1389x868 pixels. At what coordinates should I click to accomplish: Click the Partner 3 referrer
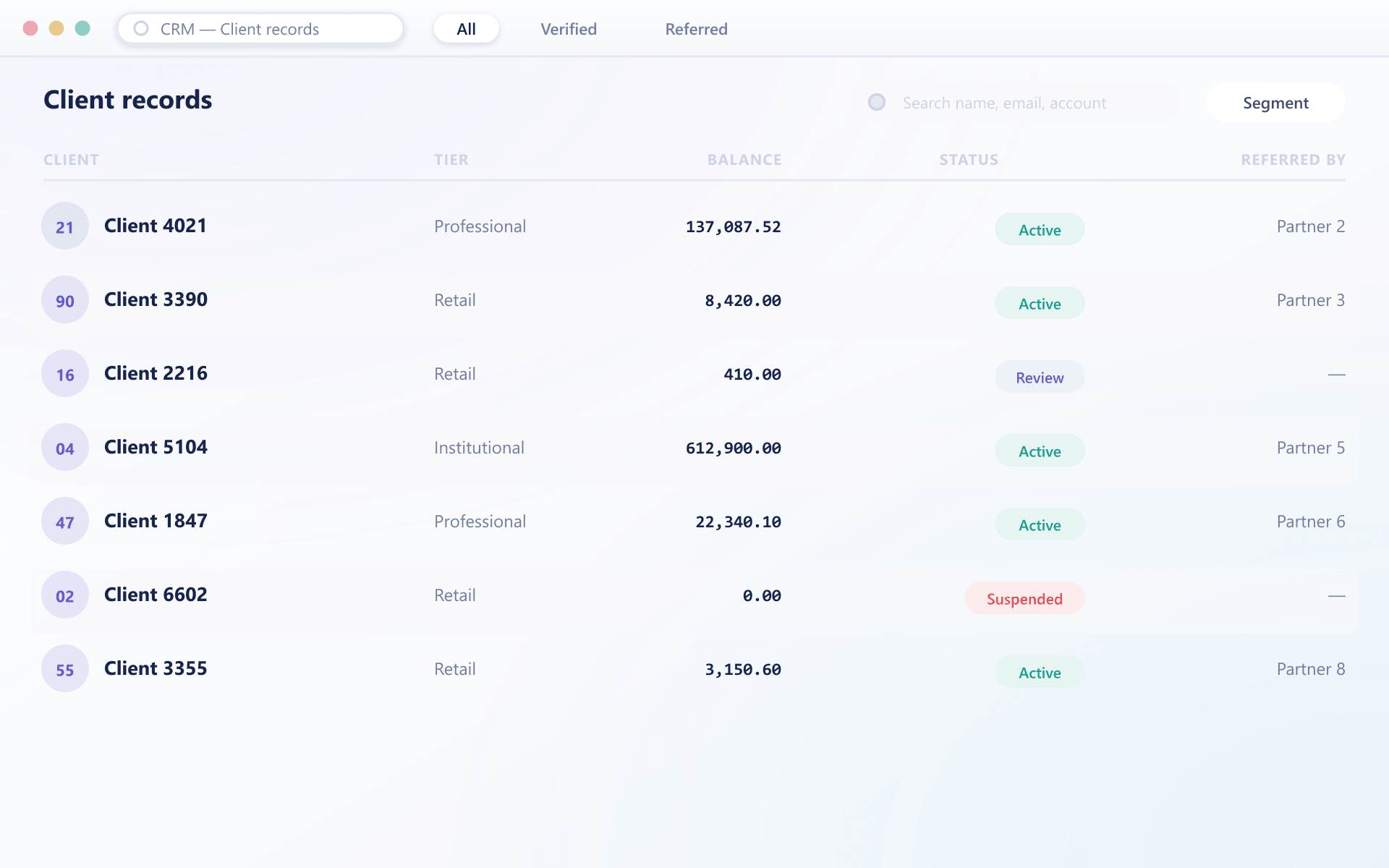[1311, 300]
